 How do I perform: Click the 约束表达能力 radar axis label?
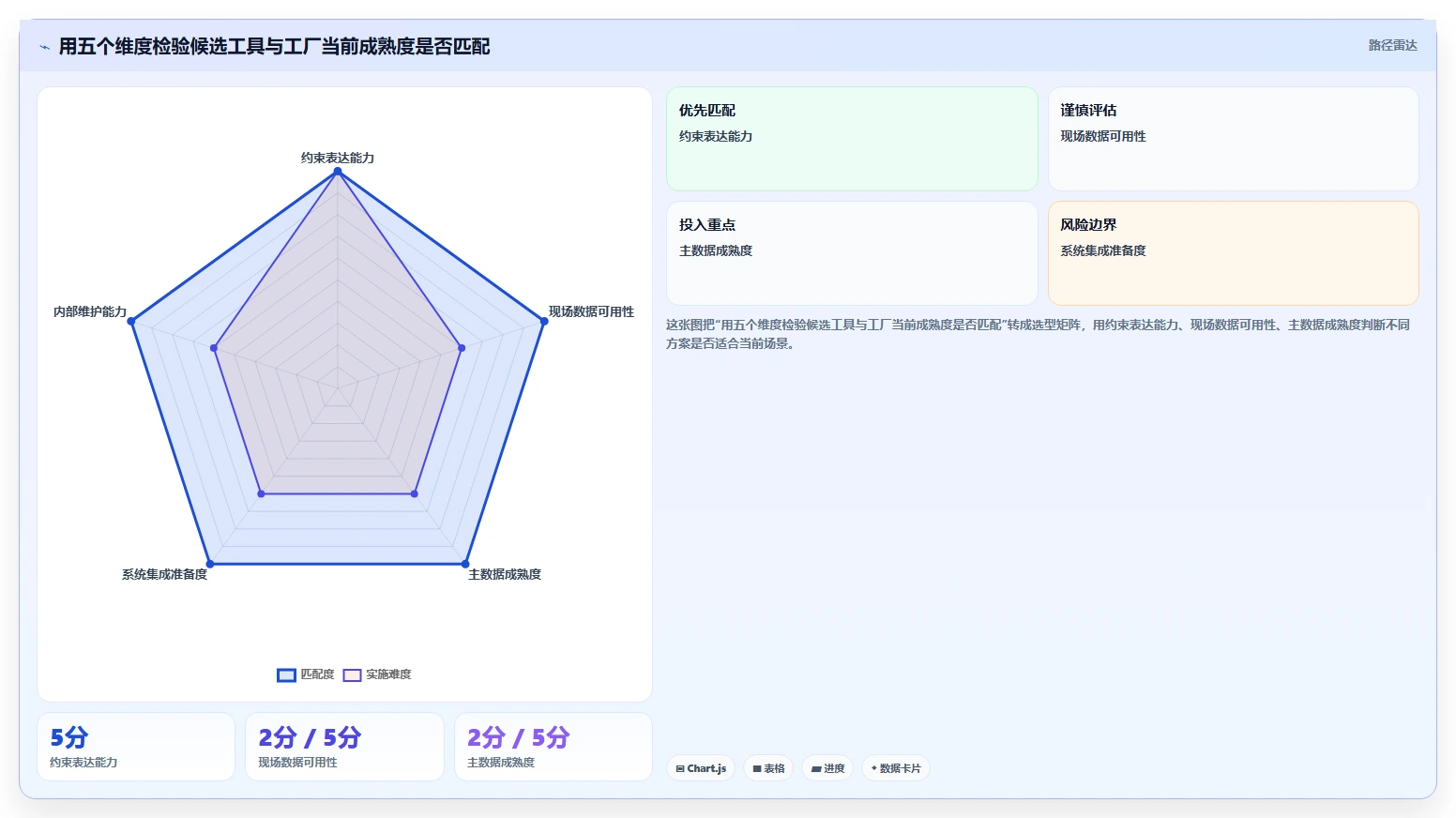tap(338, 158)
